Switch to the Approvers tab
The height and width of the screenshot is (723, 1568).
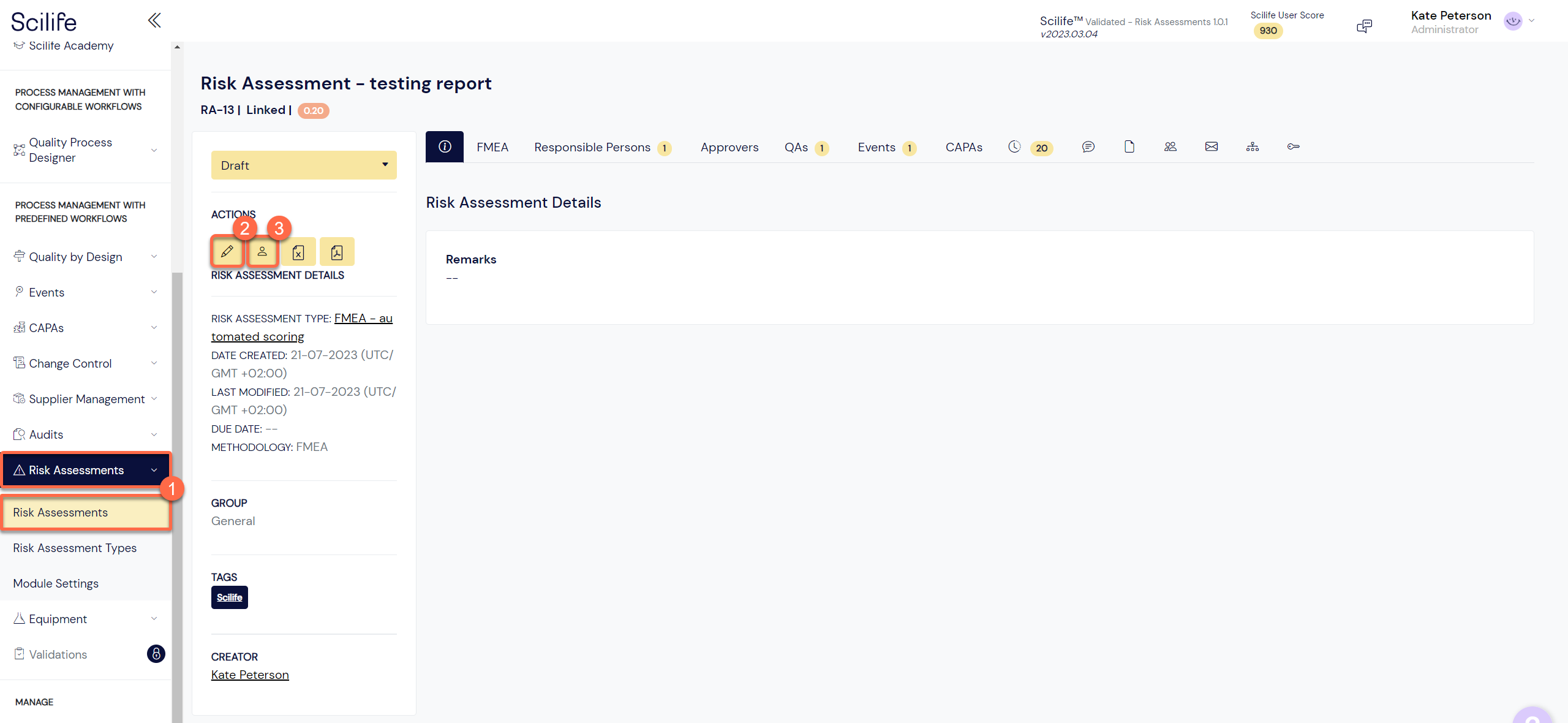click(x=729, y=147)
